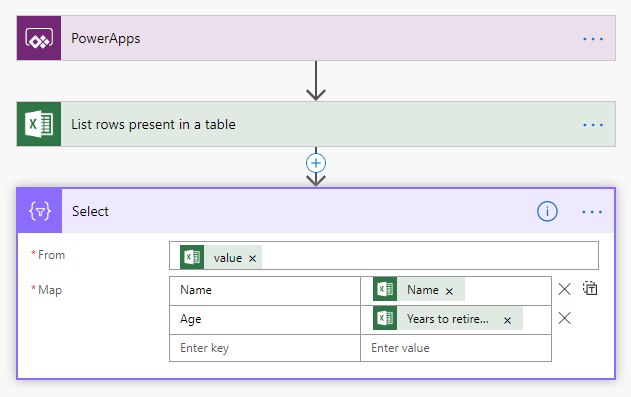Open PowerApps step ellipsis menu
The image size is (631, 397).
pyautogui.click(x=593, y=39)
